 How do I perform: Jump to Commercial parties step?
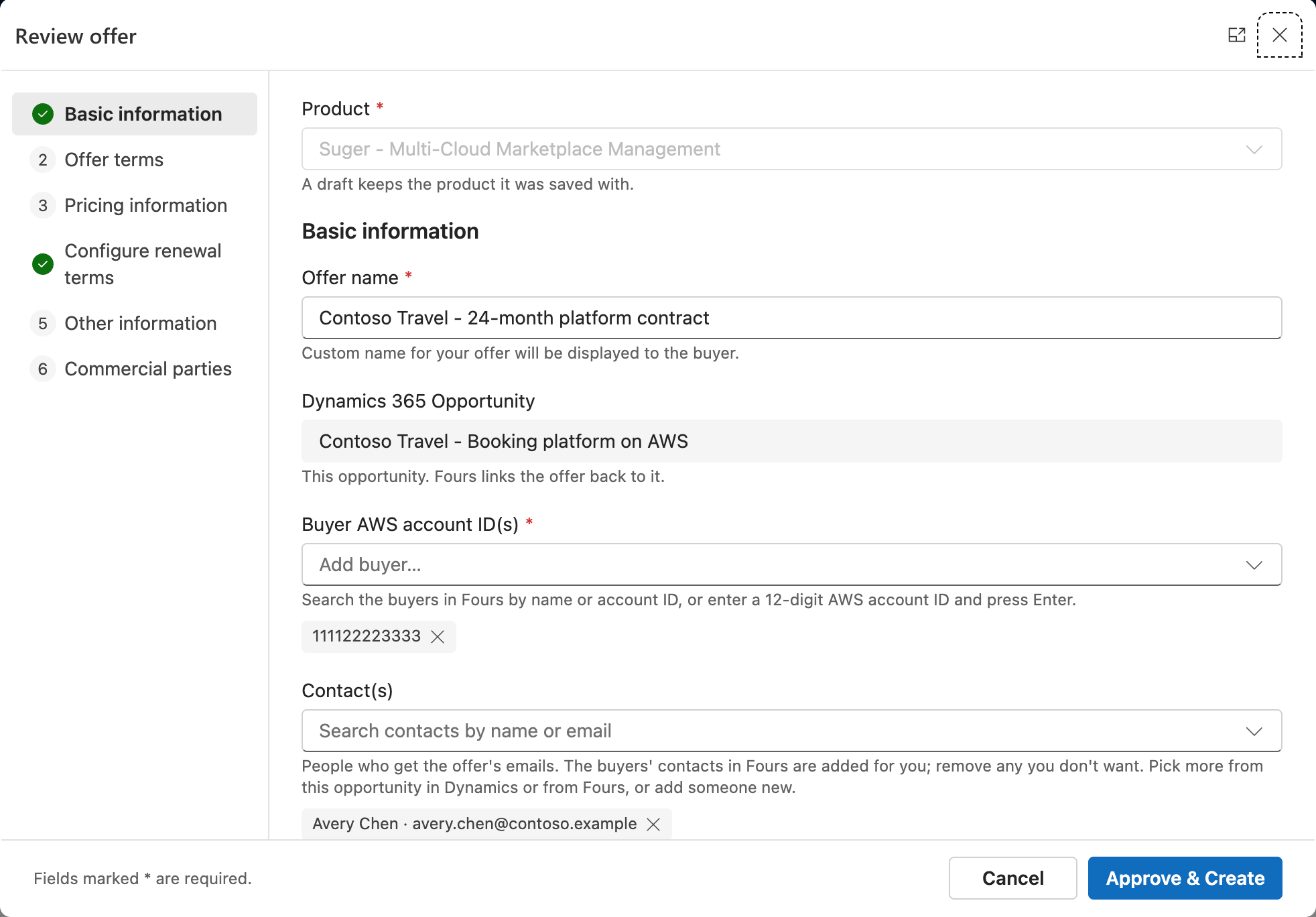click(x=134, y=369)
